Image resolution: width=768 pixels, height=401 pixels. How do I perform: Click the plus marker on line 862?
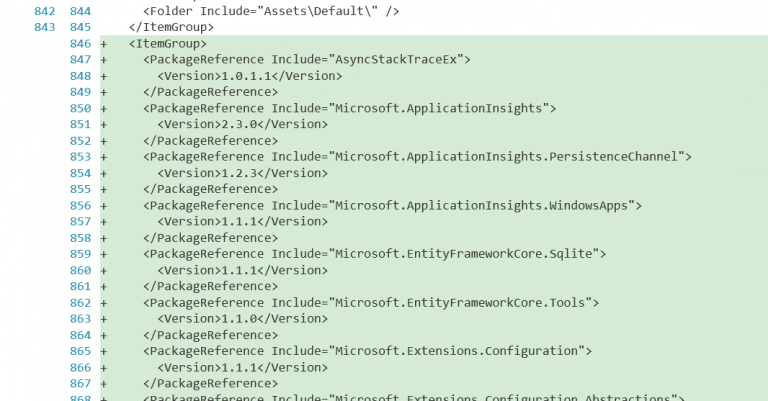tap(104, 303)
